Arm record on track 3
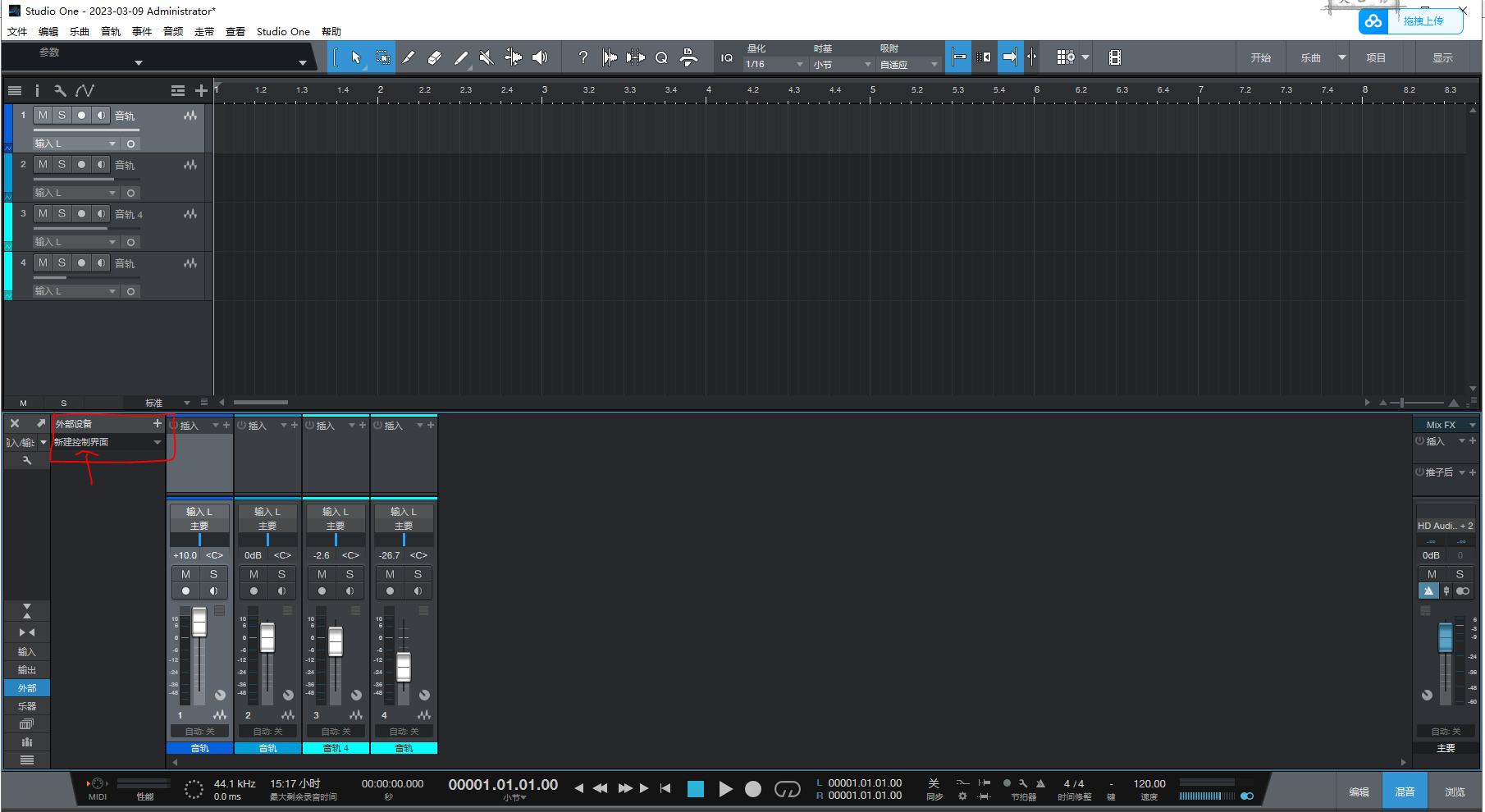1485x812 pixels. click(81, 214)
